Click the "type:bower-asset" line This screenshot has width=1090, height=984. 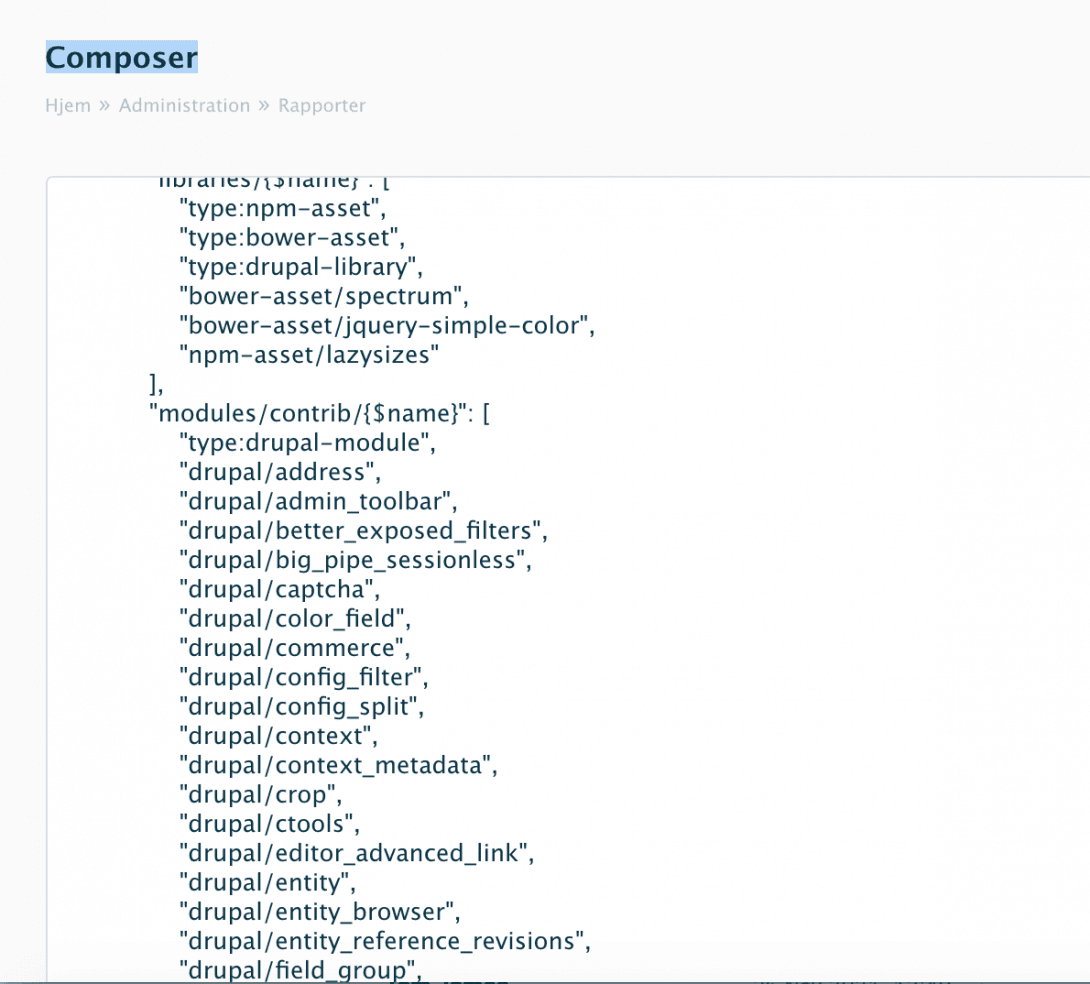tap(291, 239)
